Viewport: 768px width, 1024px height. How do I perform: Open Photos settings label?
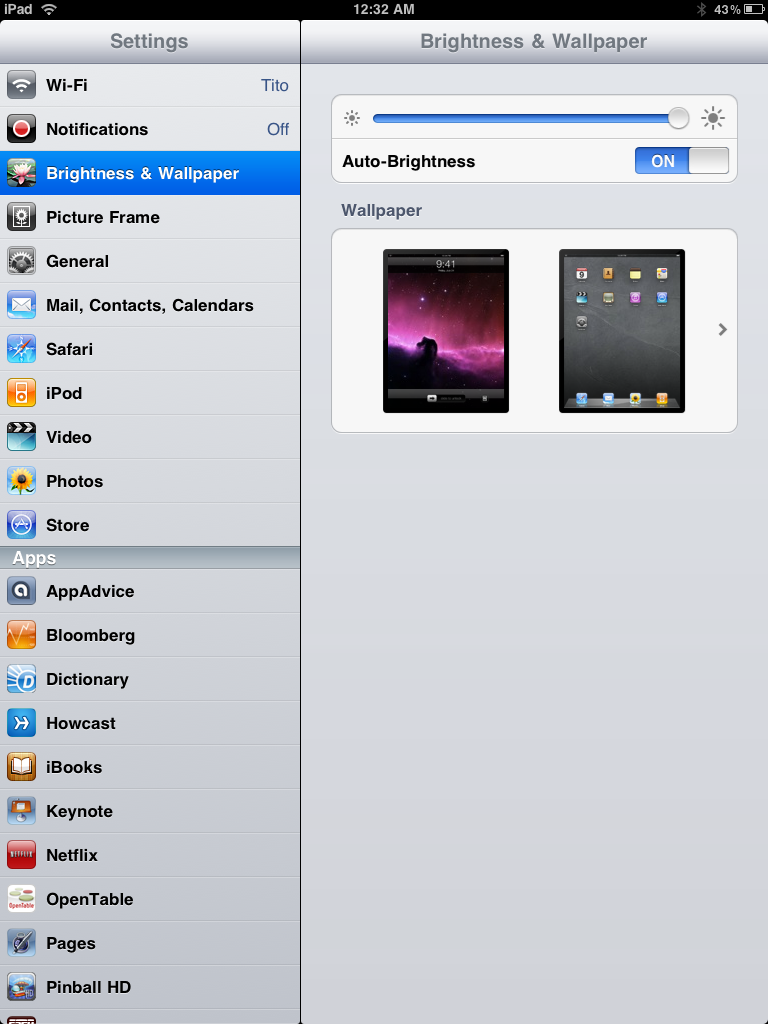tap(74, 481)
